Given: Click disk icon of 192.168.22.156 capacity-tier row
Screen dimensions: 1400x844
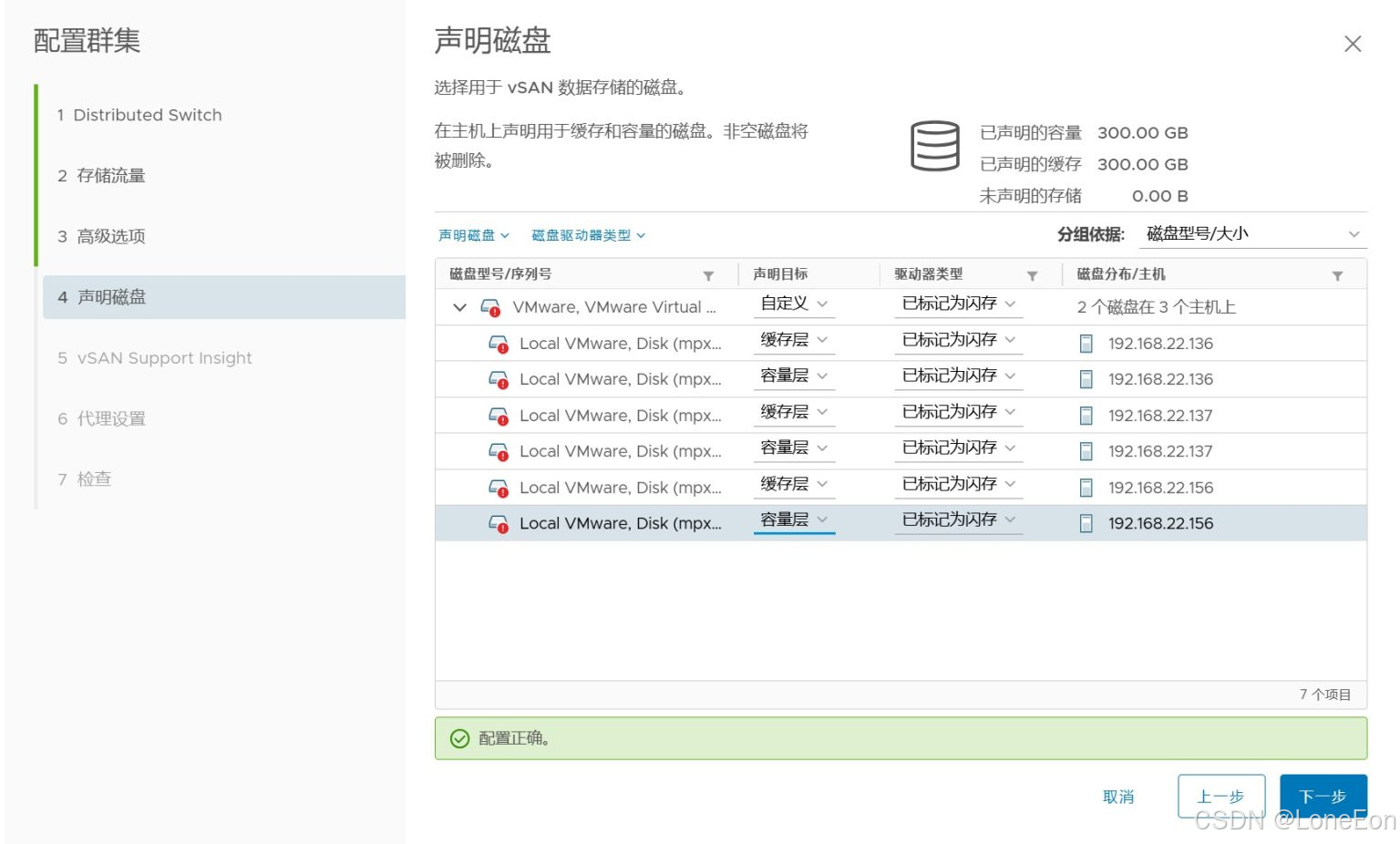Looking at the screenshot, I should [x=499, y=523].
